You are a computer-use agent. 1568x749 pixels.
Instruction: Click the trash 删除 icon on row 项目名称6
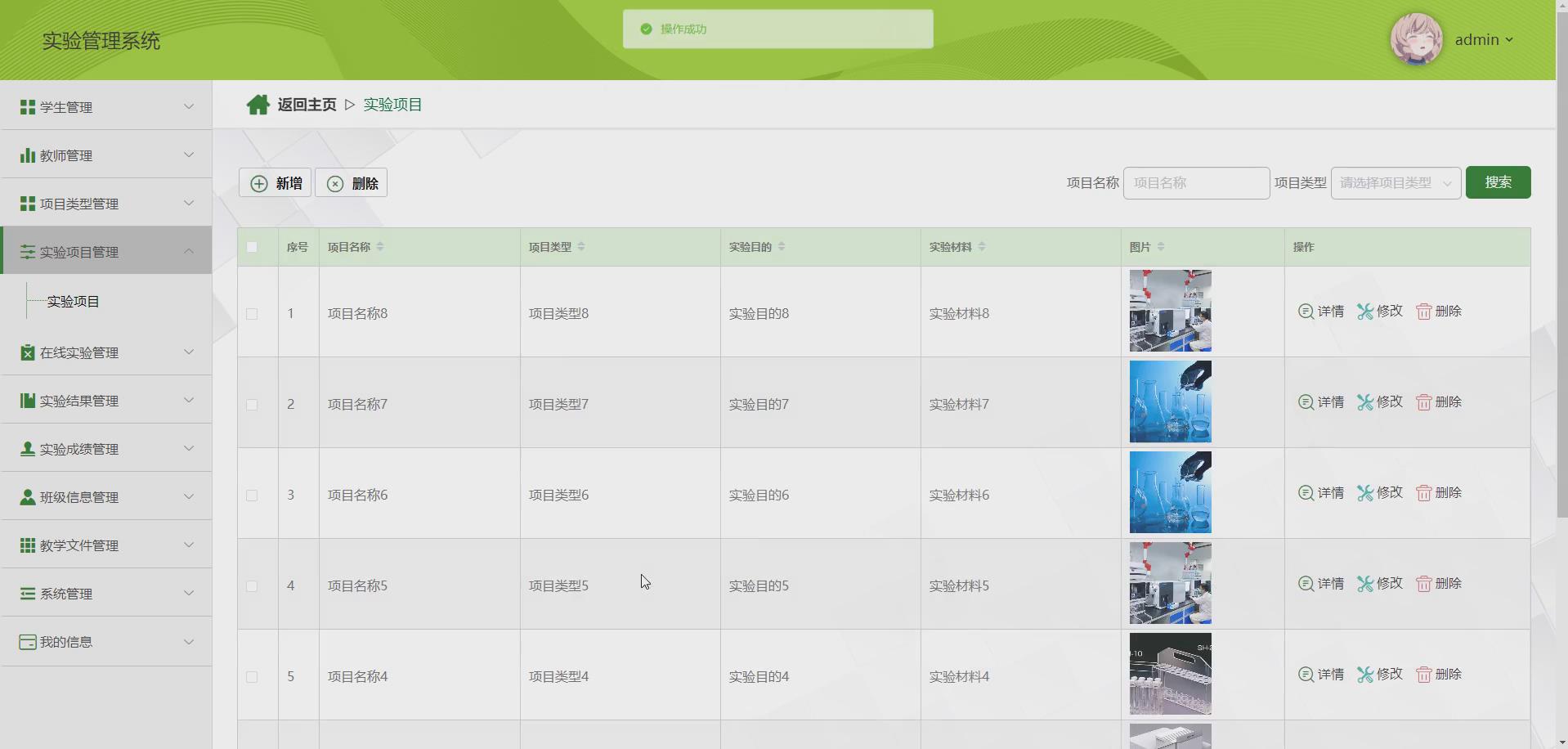tap(1424, 493)
